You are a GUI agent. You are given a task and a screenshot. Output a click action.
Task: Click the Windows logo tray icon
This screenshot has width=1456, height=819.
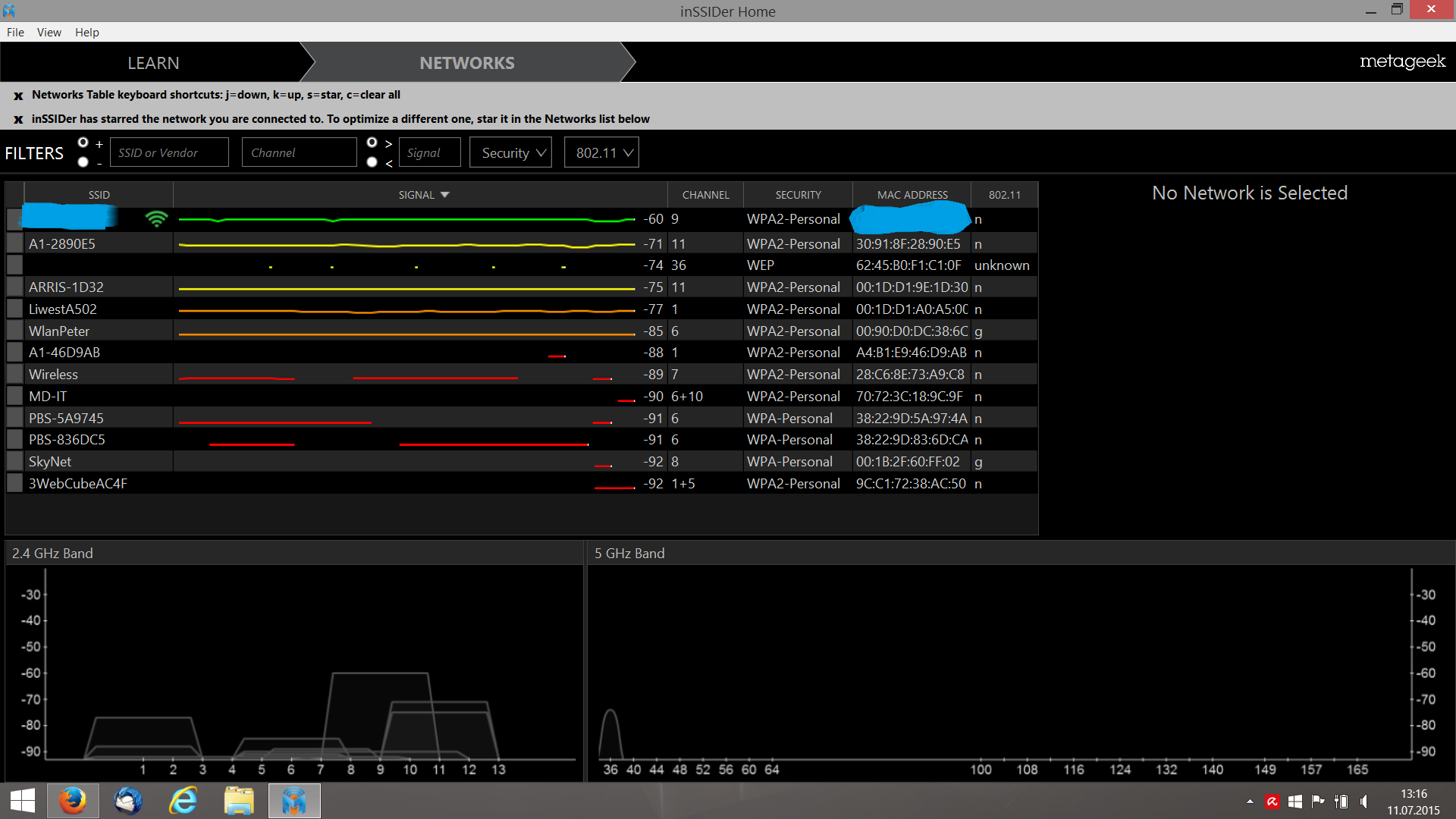click(1295, 802)
